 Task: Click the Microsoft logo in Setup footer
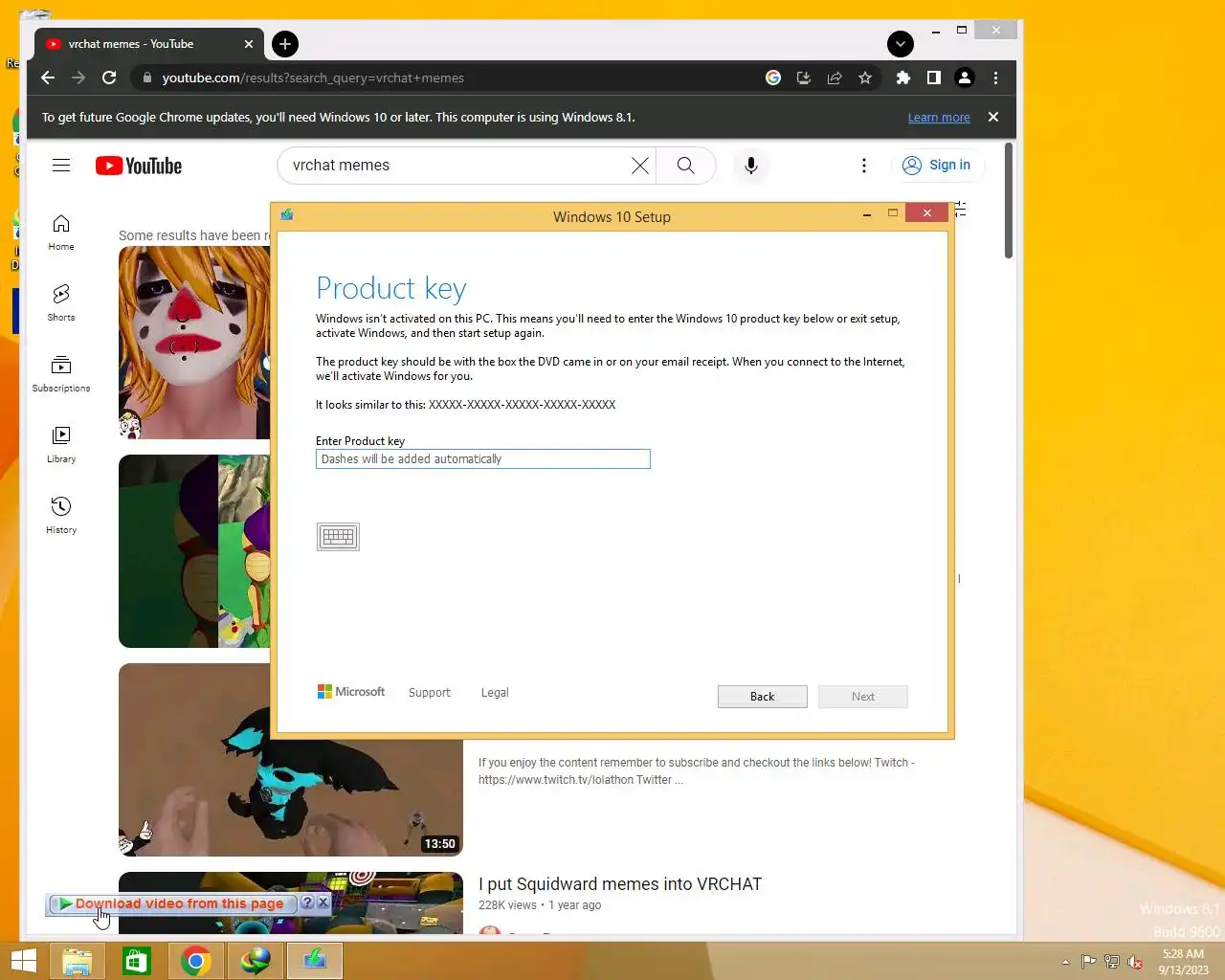click(x=351, y=691)
